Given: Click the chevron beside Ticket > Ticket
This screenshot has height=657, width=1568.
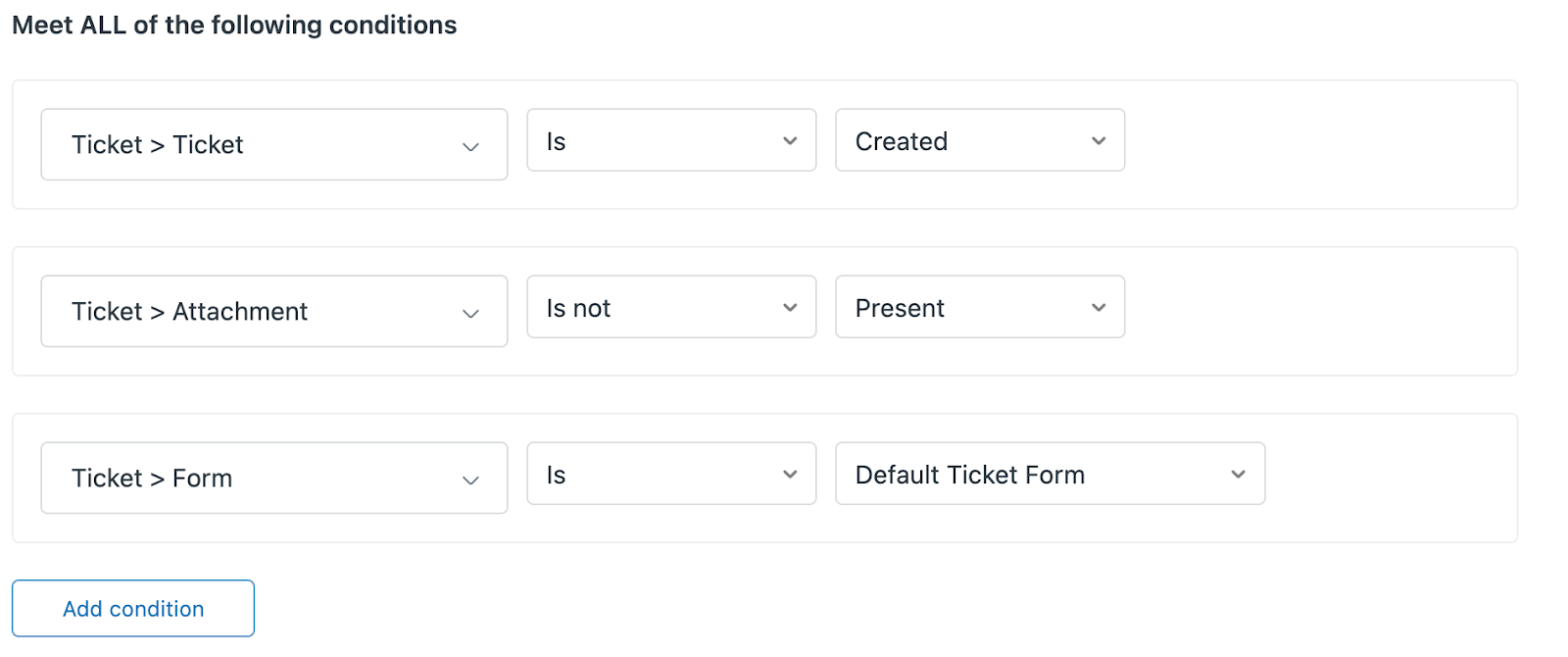Looking at the screenshot, I should click(473, 144).
